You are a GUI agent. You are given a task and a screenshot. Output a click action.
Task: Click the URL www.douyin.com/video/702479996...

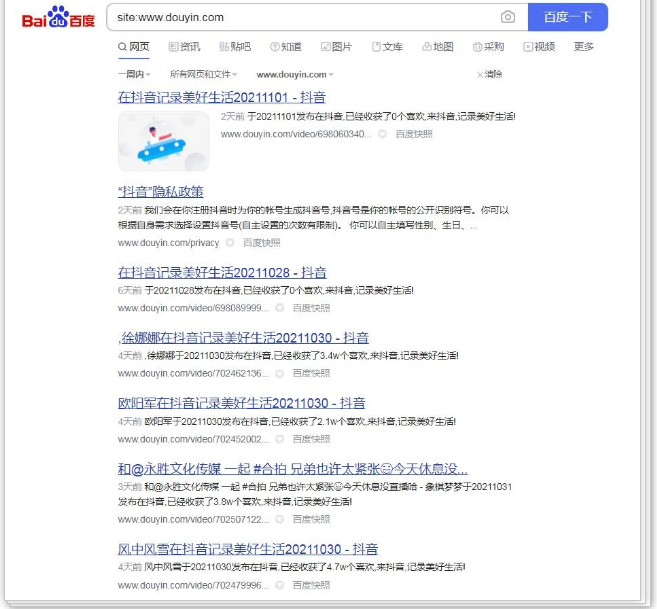[x=193, y=585]
